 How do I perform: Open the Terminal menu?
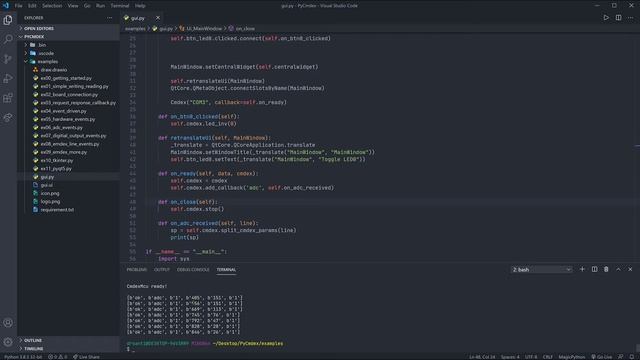[x=120, y=6]
